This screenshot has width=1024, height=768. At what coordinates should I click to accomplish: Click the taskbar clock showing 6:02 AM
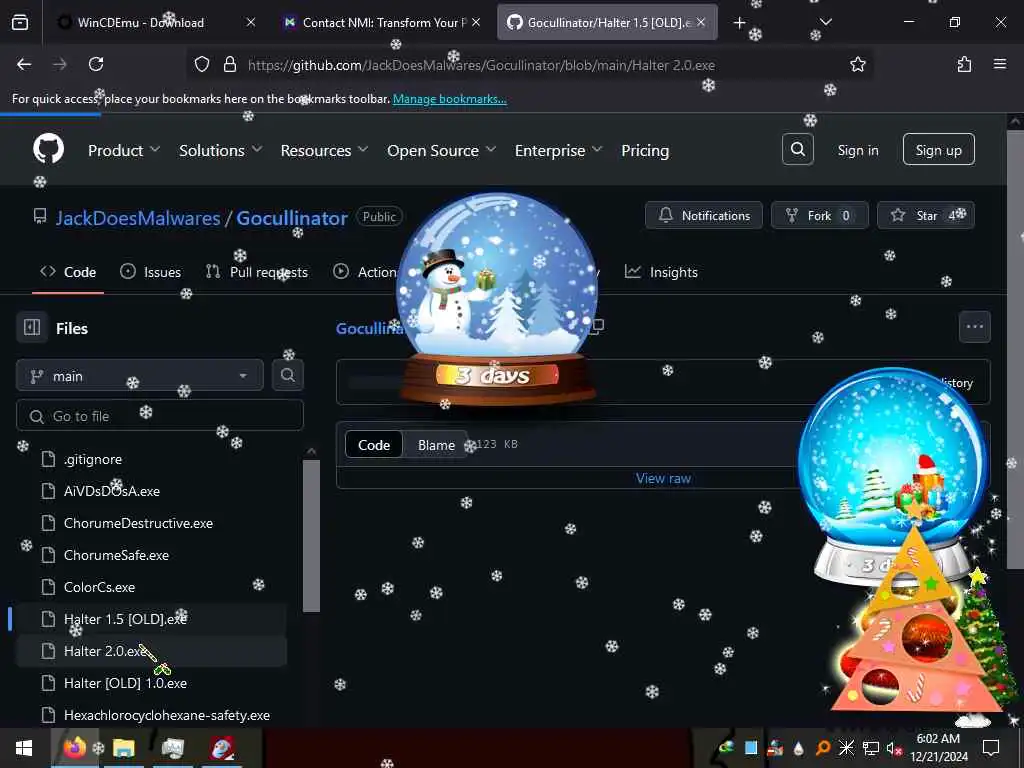pyautogui.click(x=938, y=748)
